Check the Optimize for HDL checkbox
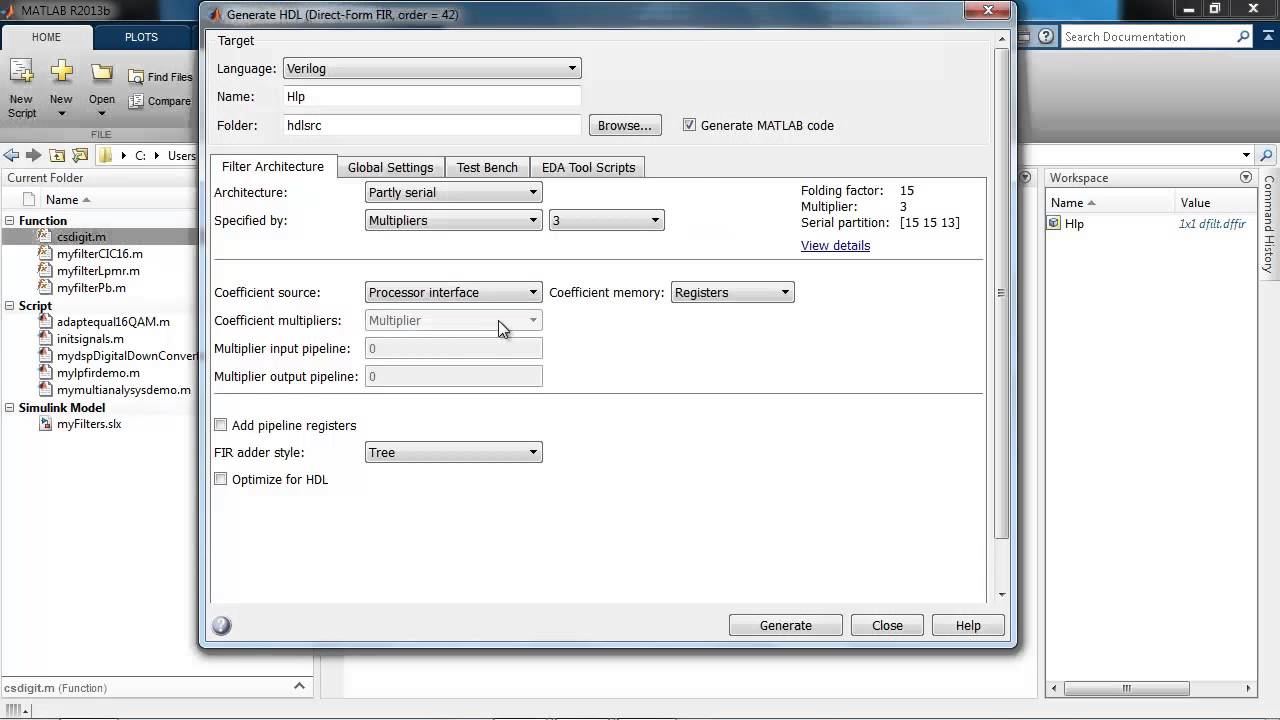Screen dimensions: 1280x720 pyautogui.click(x=221, y=479)
